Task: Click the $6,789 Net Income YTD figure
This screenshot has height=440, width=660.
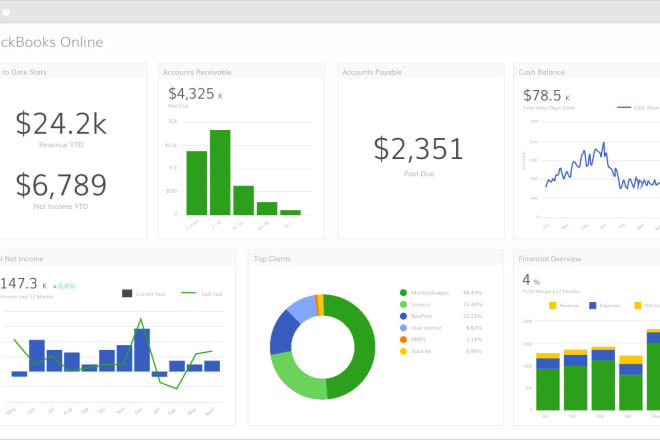Action: coord(61,185)
